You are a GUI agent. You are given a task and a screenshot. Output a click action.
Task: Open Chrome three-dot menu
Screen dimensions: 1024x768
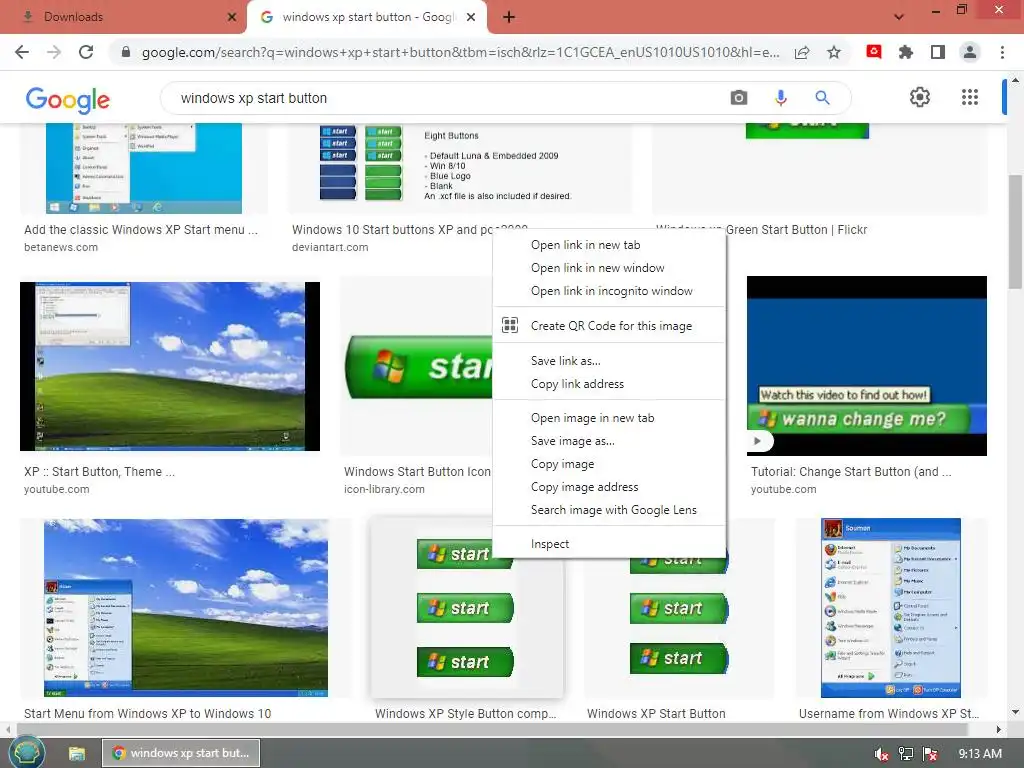pyautogui.click(x=1002, y=52)
